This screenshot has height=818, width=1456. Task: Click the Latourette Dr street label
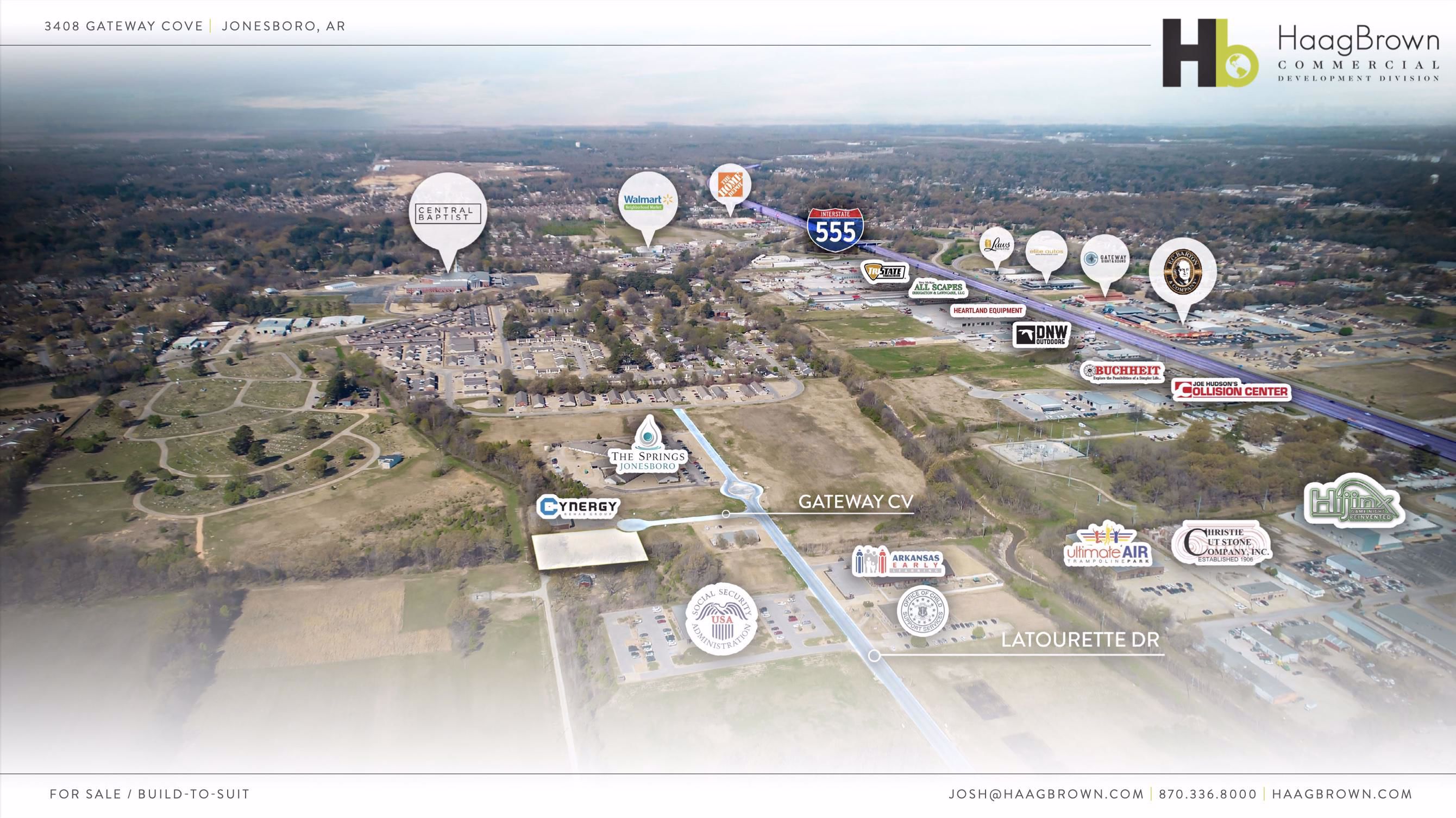1080,640
